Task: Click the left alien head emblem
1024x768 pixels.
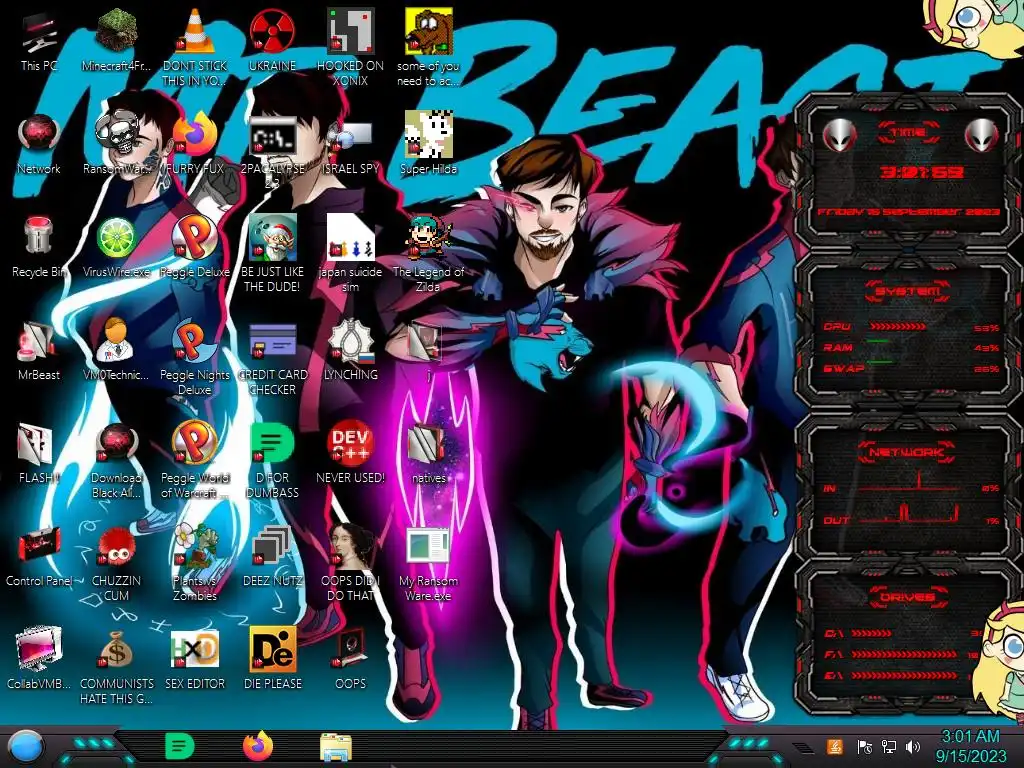Action: (840, 136)
